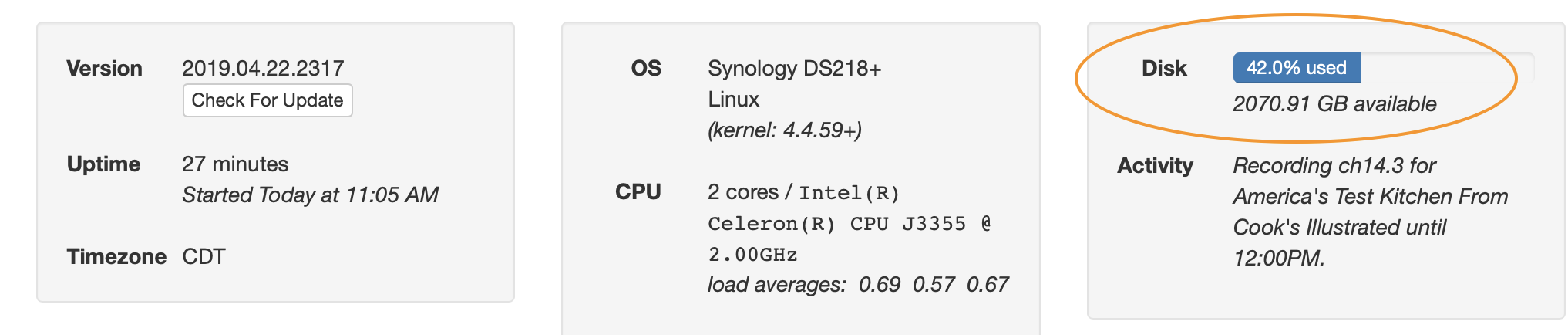Click the empty portion of disk usage bar
This screenshot has height=335, width=1568.
(1445, 68)
